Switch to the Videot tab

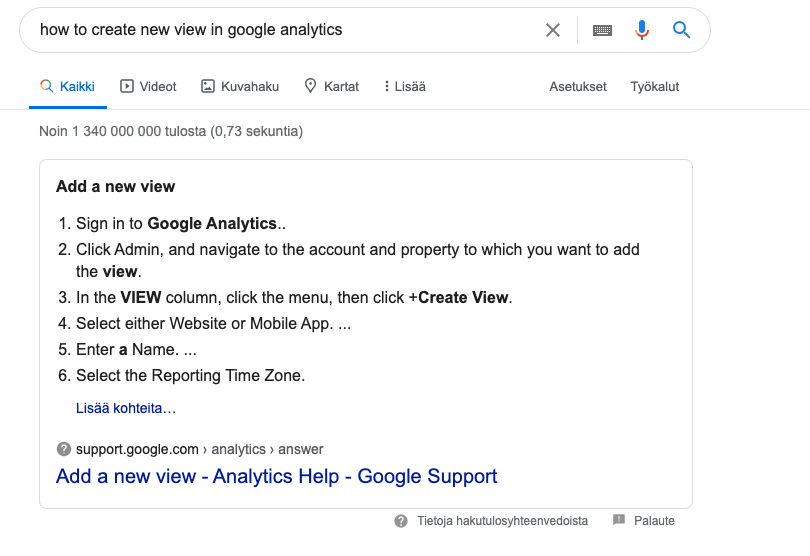pyautogui.click(x=148, y=86)
